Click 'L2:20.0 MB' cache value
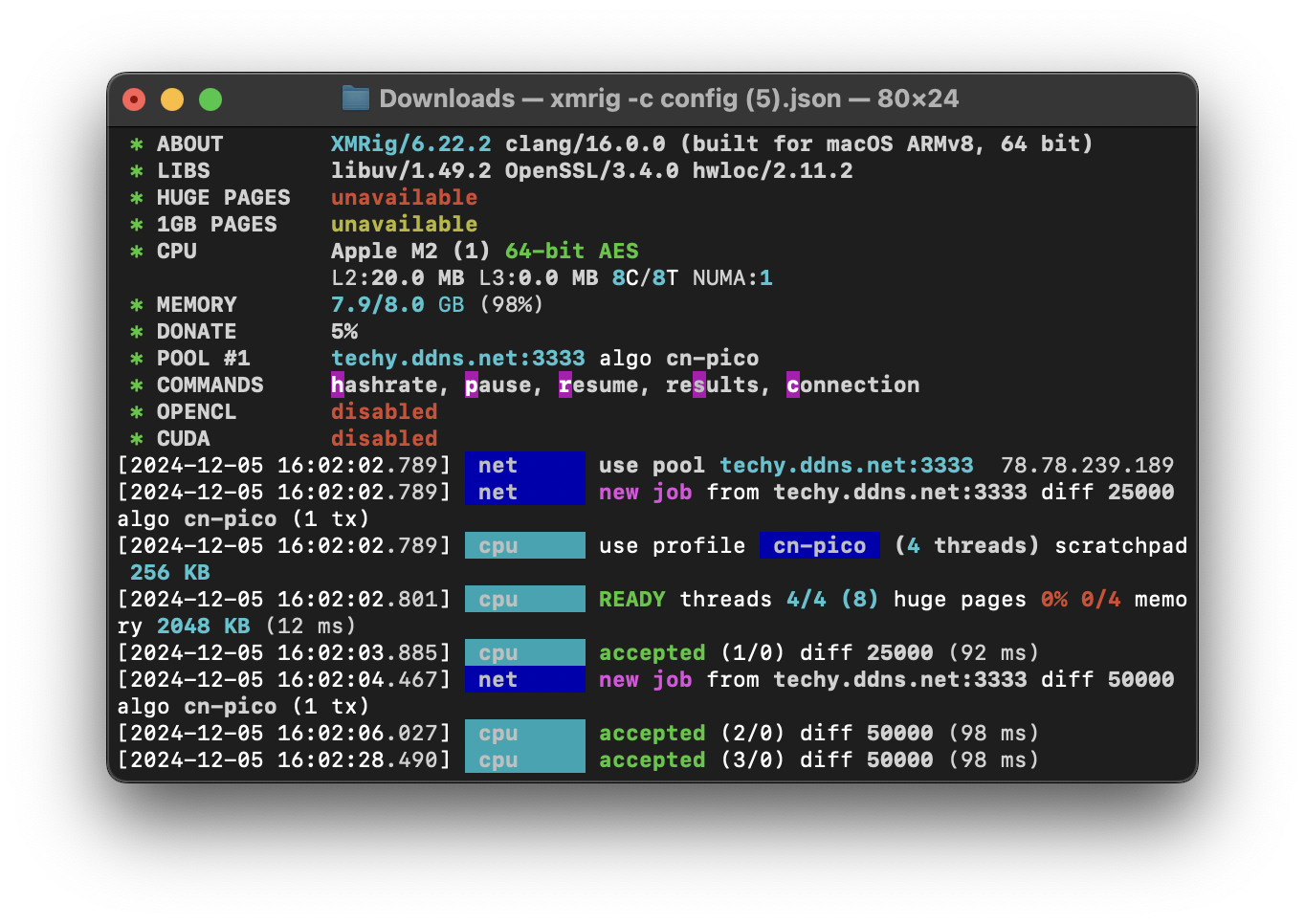This screenshot has height=924, width=1305. pos(398,277)
